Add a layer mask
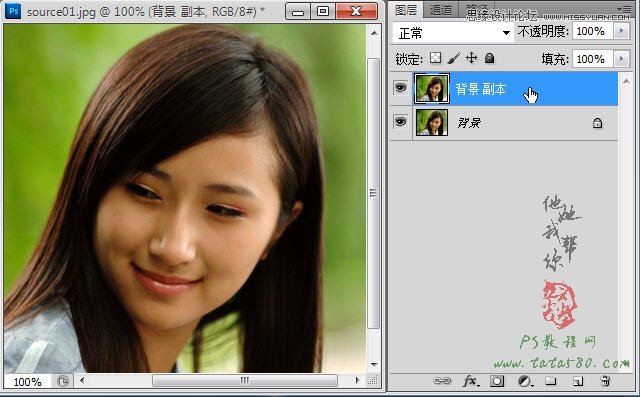 (x=497, y=381)
